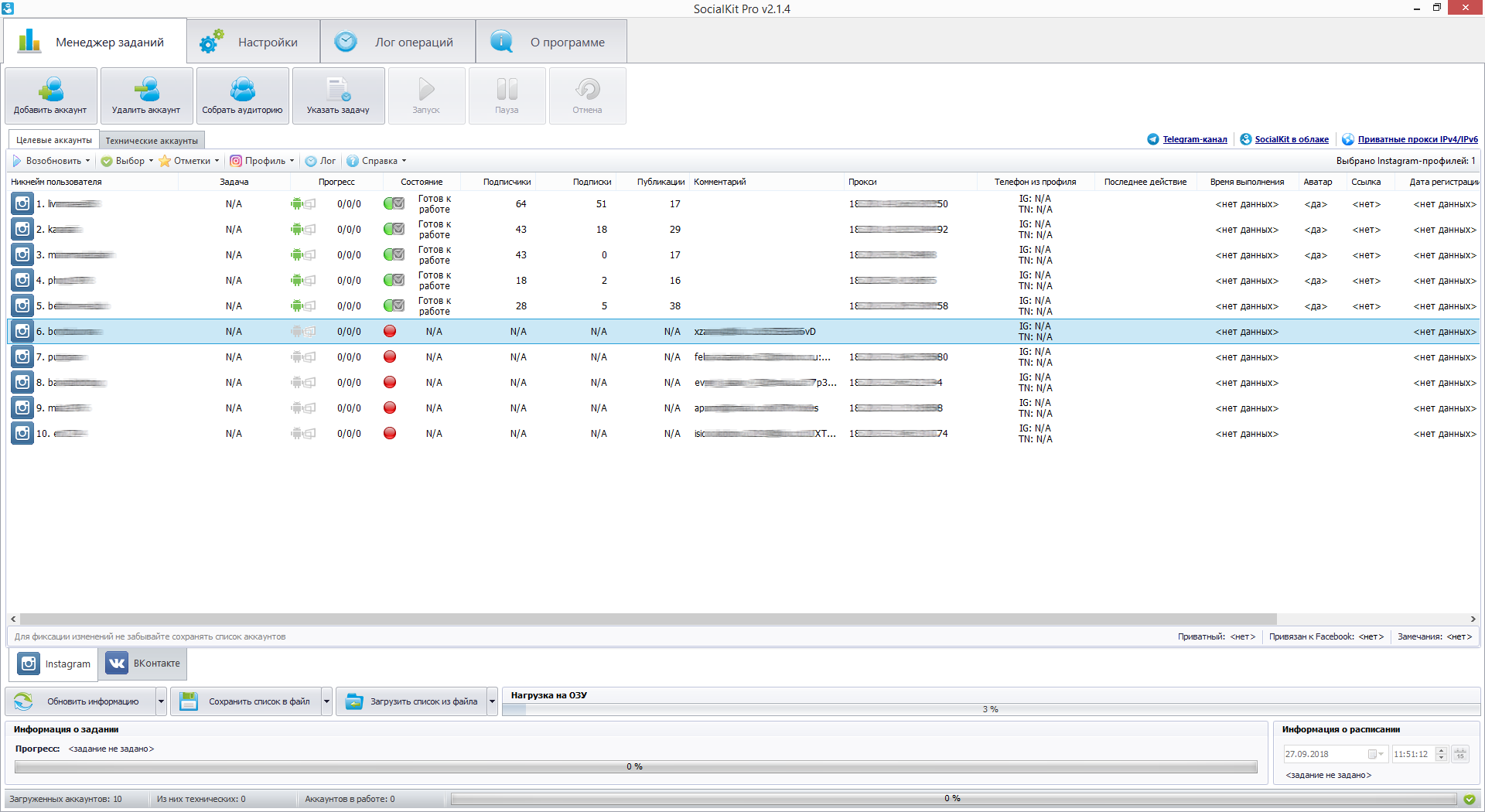The height and width of the screenshot is (812, 1485).
Task: Expand the Update information dropdown arrow
Action: (161, 701)
